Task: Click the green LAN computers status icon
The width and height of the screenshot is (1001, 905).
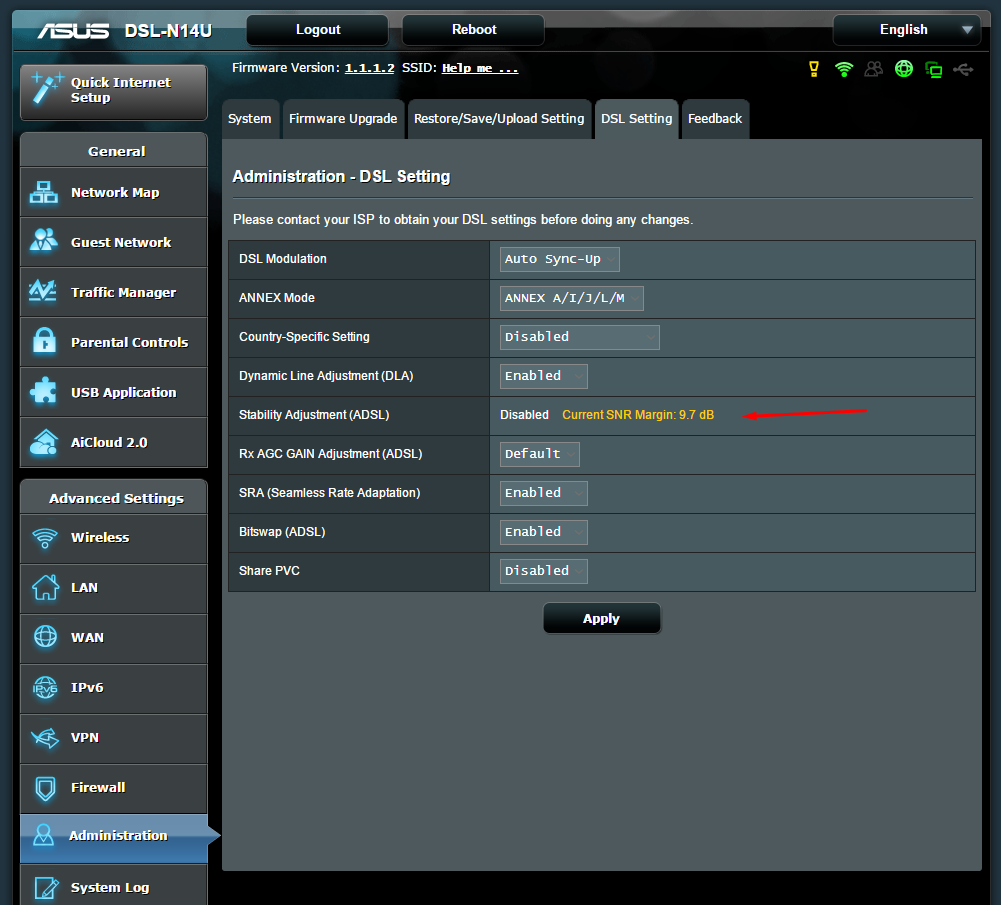Action: pyautogui.click(x=934, y=70)
